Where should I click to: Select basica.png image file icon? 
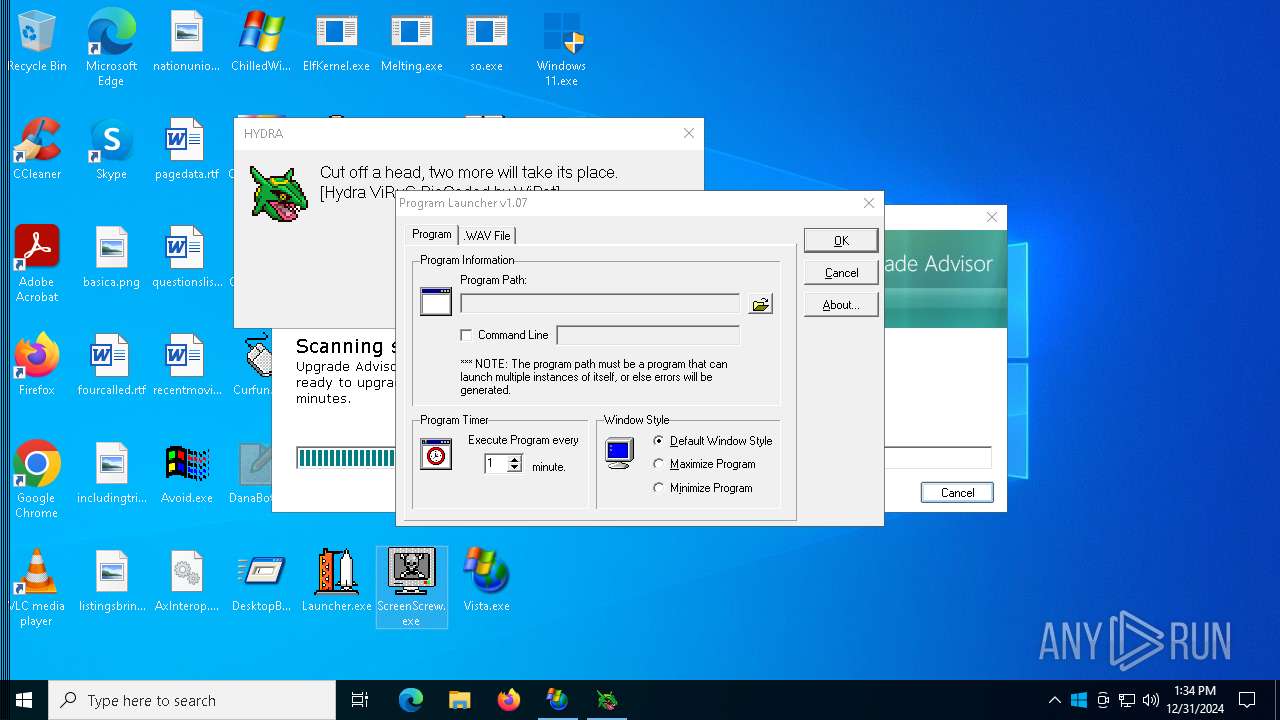tap(111, 258)
